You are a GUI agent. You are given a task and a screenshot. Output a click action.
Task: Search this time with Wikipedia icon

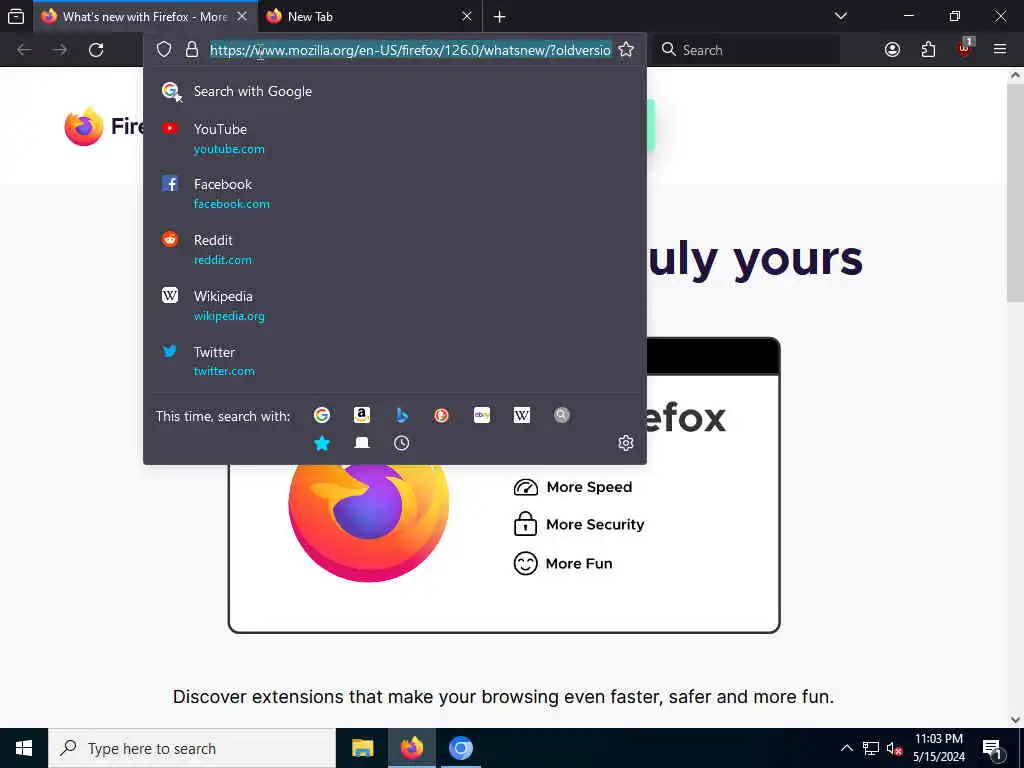point(522,415)
